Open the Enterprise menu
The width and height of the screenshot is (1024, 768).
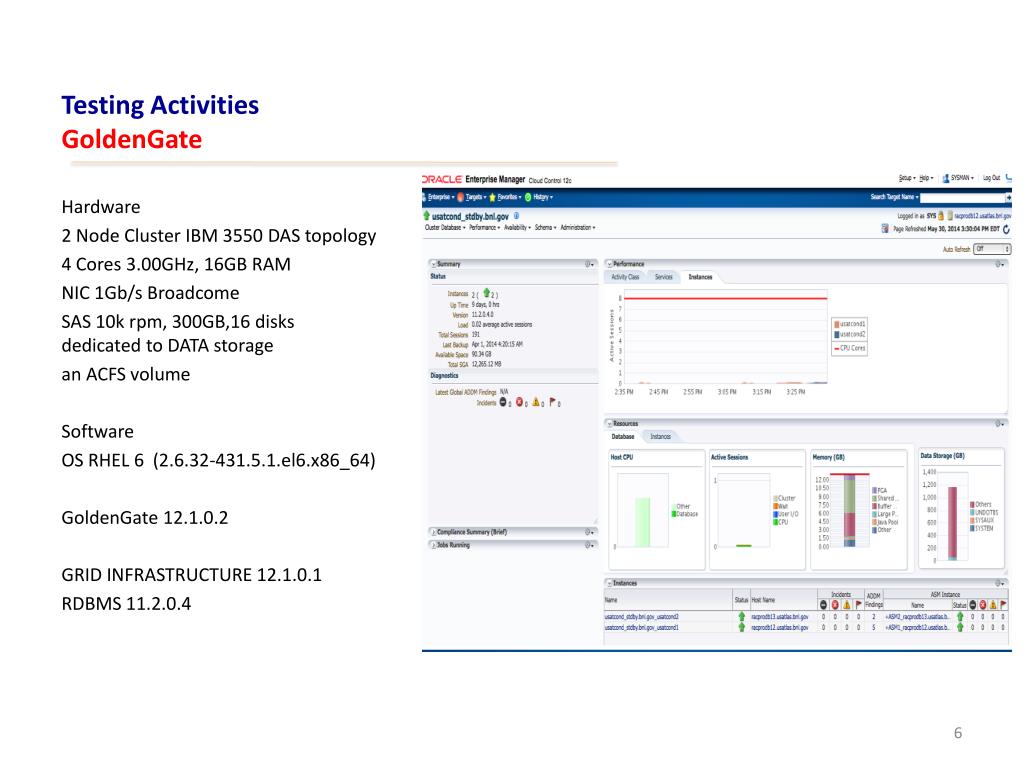point(439,197)
